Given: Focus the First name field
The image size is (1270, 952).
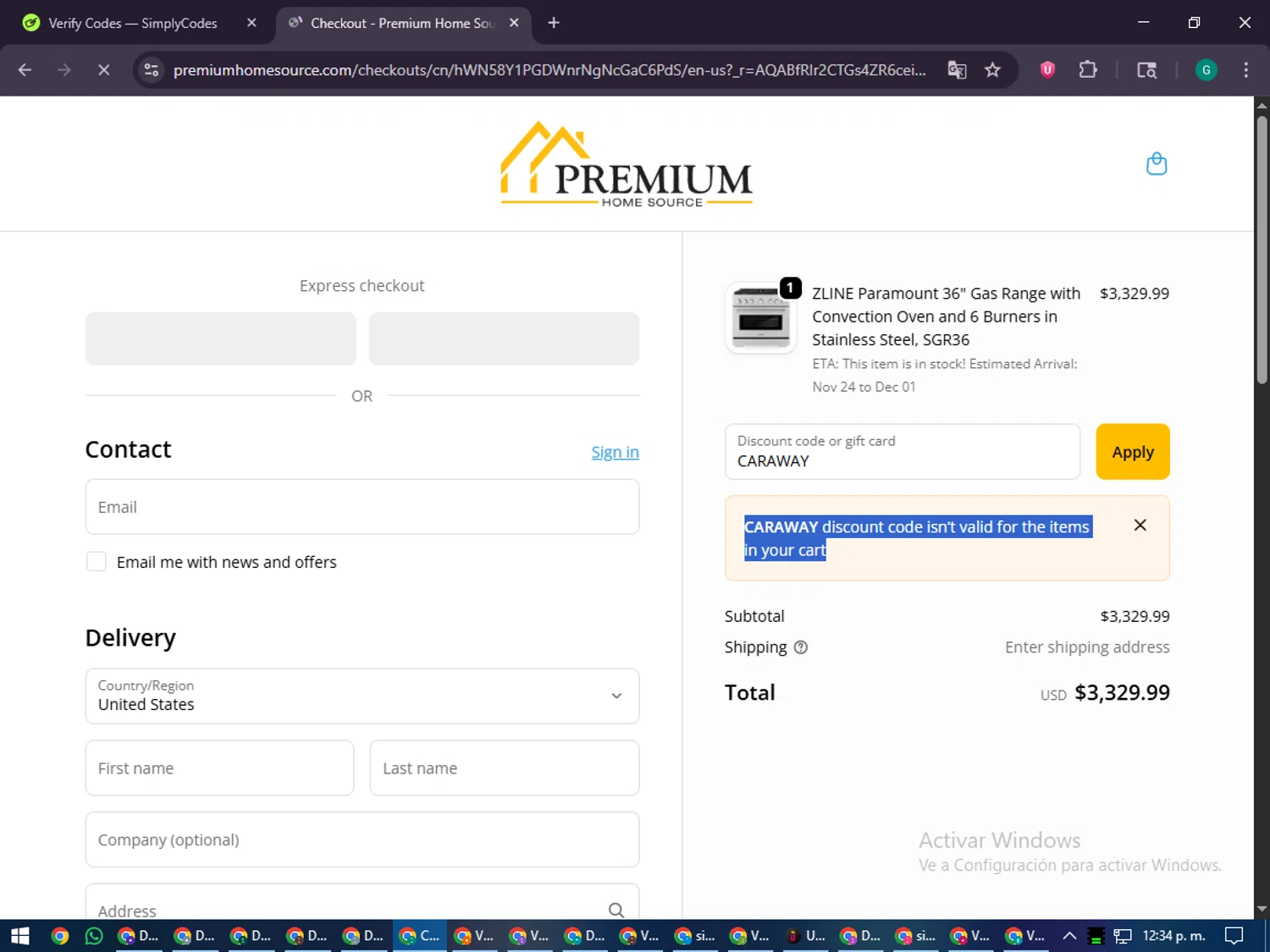Looking at the screenshot, I should 220,768.
